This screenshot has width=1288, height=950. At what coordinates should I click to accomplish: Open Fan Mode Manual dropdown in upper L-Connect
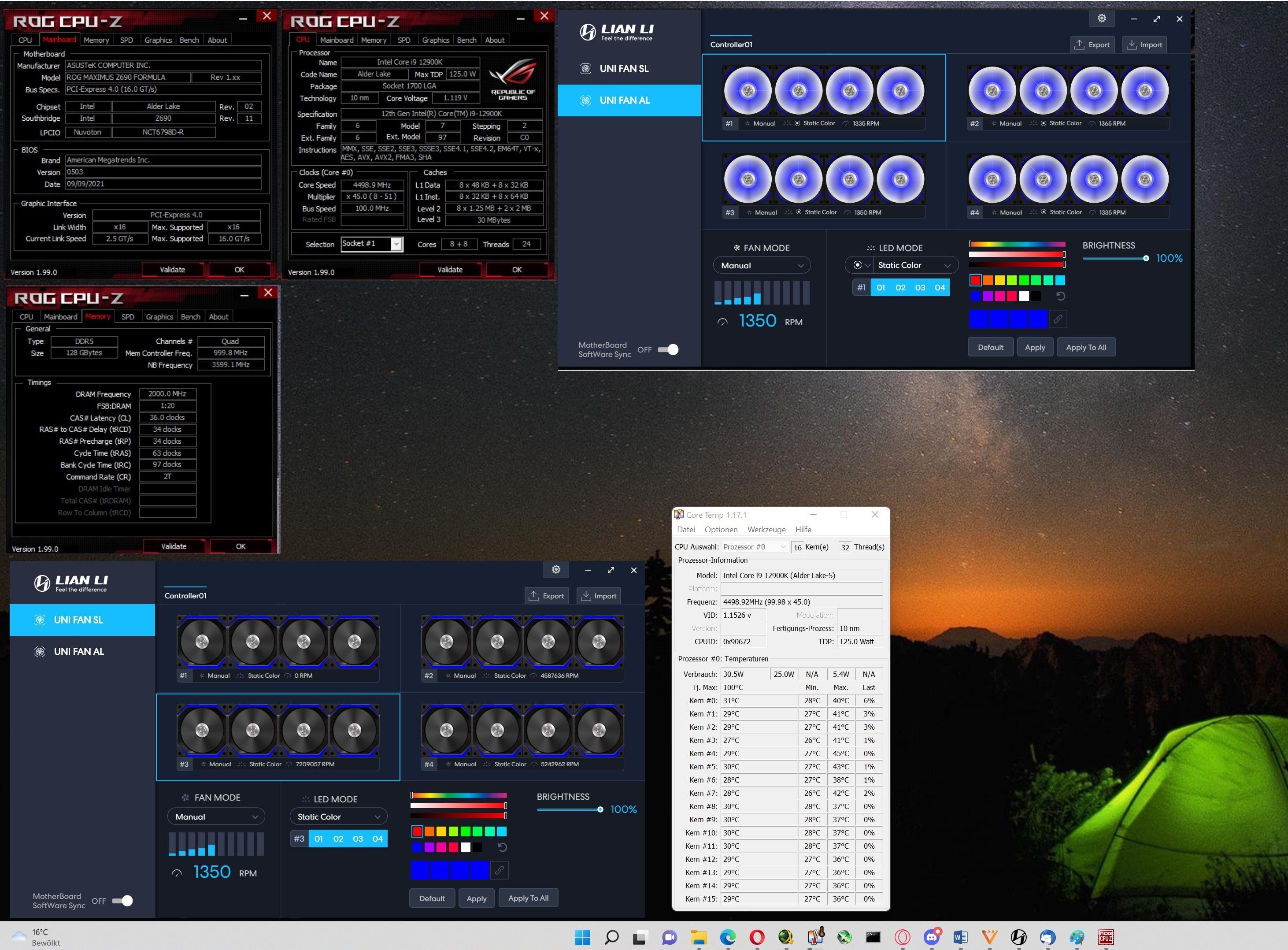coord(762,265)
